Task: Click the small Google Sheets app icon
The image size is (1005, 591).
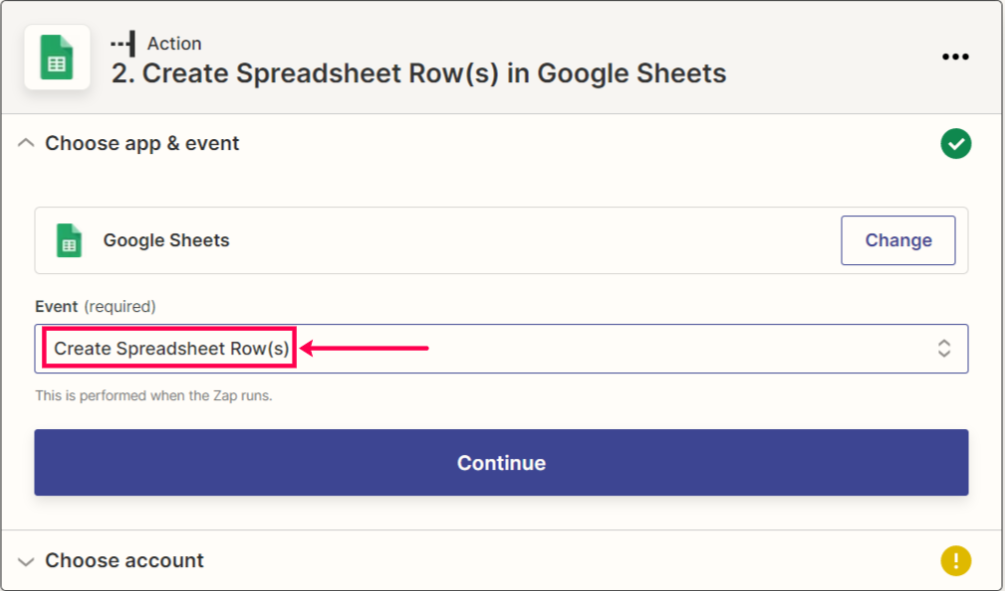Action: pyautogui.click(x=69, y=240)
